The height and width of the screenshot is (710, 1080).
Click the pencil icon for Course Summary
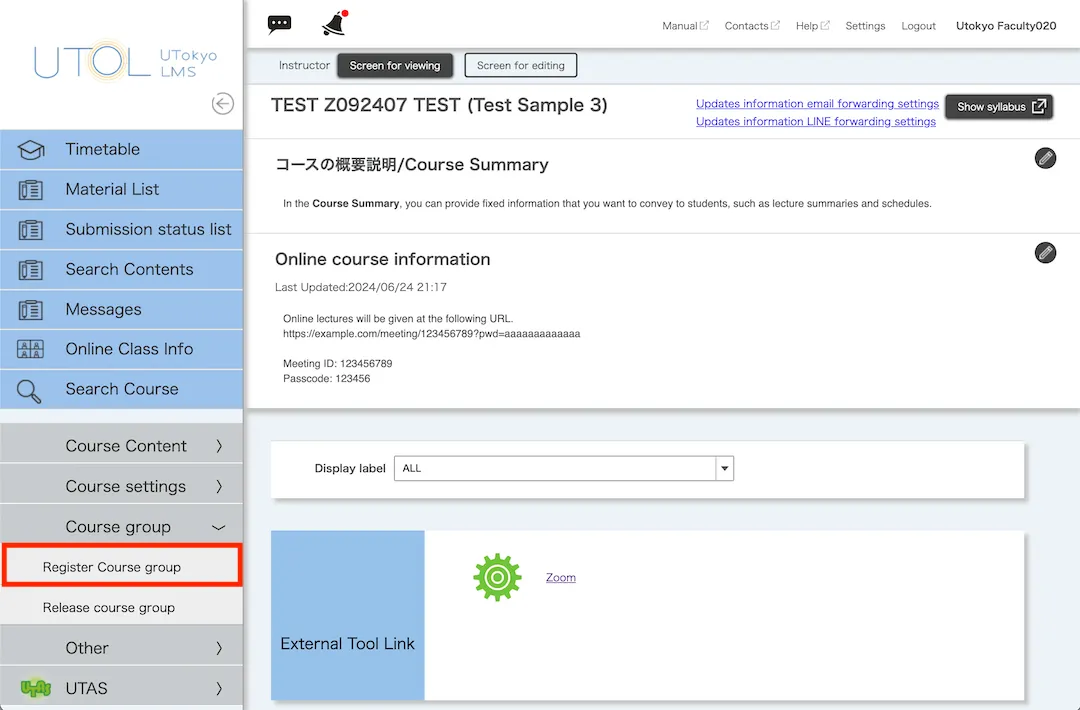point(1045,158)
